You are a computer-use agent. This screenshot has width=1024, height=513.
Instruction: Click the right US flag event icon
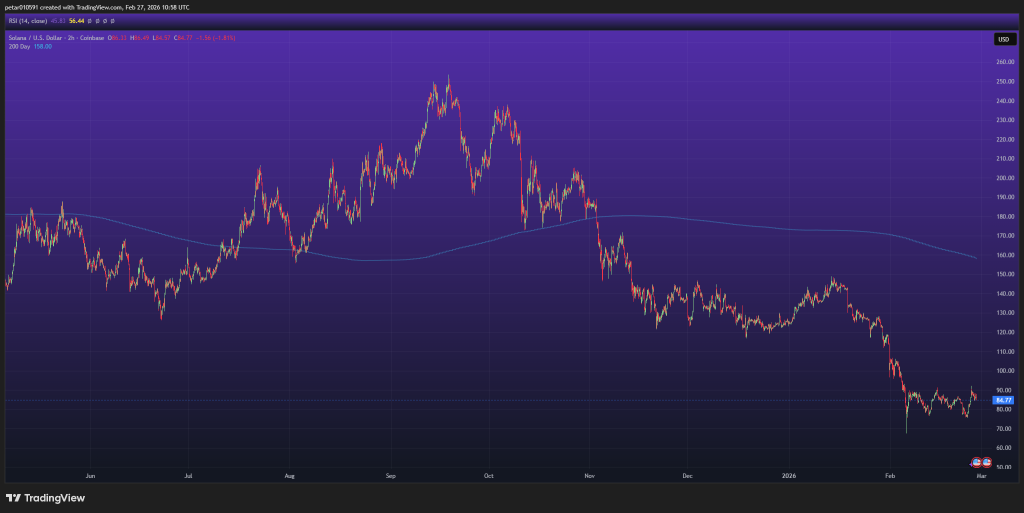987,462
